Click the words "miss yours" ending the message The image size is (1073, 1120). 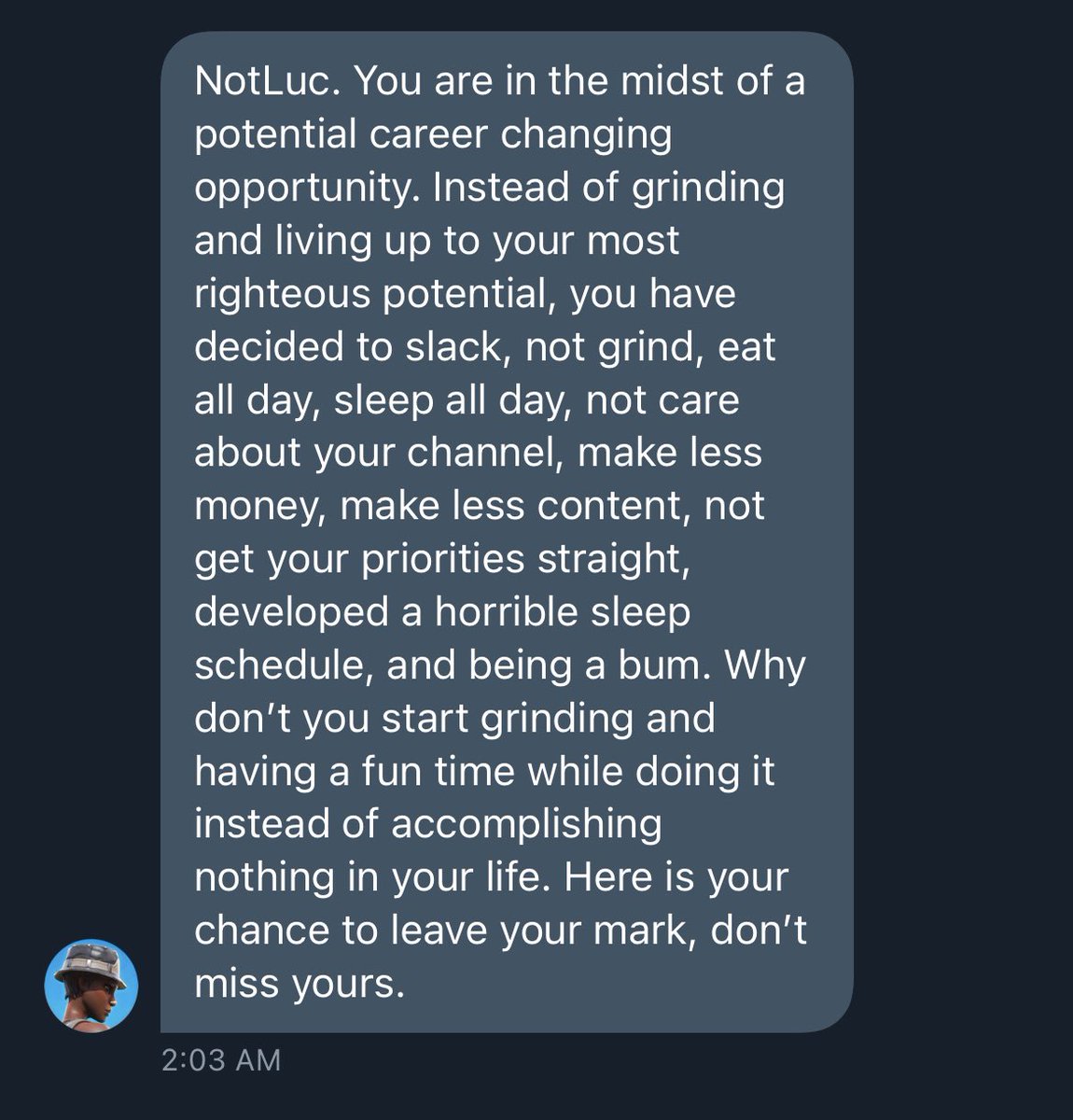(x=298, y=984)
